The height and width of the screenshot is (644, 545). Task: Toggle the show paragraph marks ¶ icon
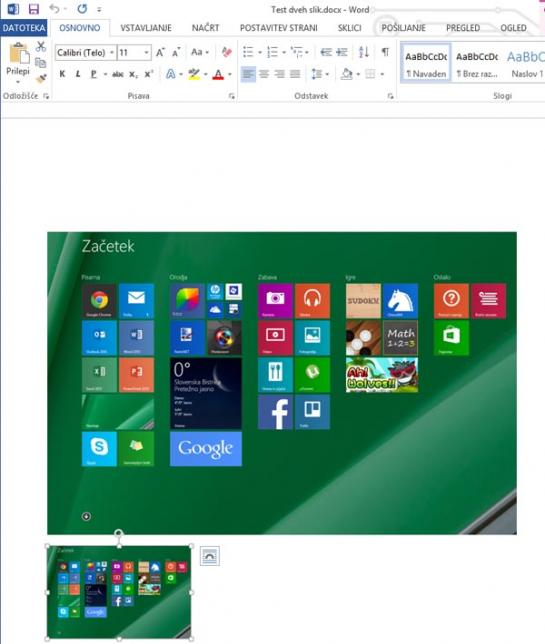(x=385, y=52)
